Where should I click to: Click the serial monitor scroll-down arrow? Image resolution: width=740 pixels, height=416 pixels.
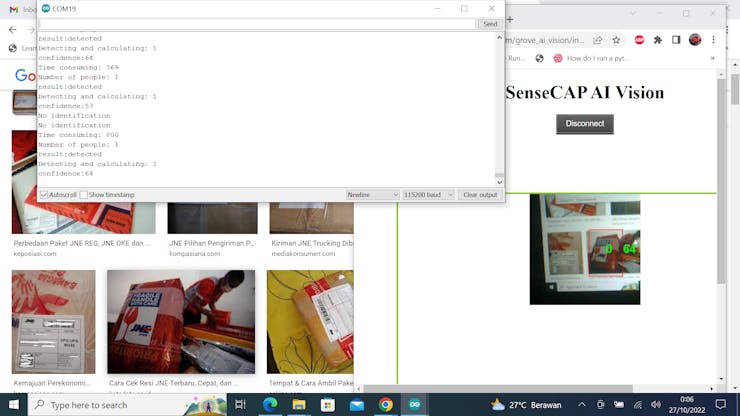[499, 182]
